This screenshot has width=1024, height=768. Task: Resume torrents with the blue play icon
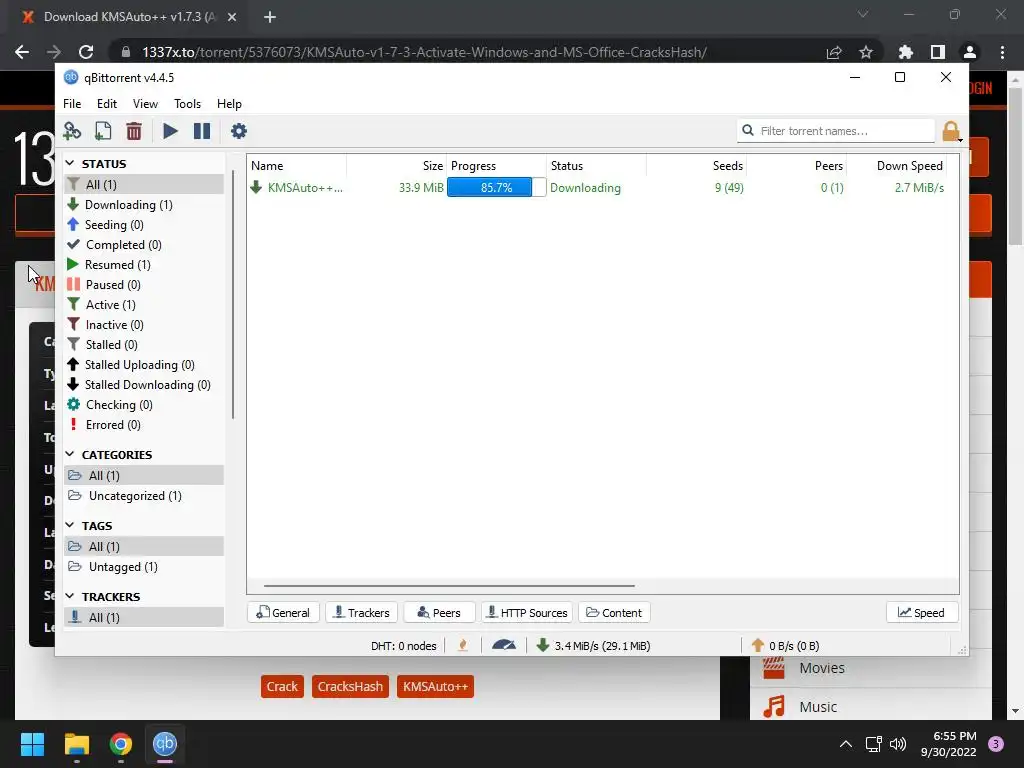click(x=170, y=131)
